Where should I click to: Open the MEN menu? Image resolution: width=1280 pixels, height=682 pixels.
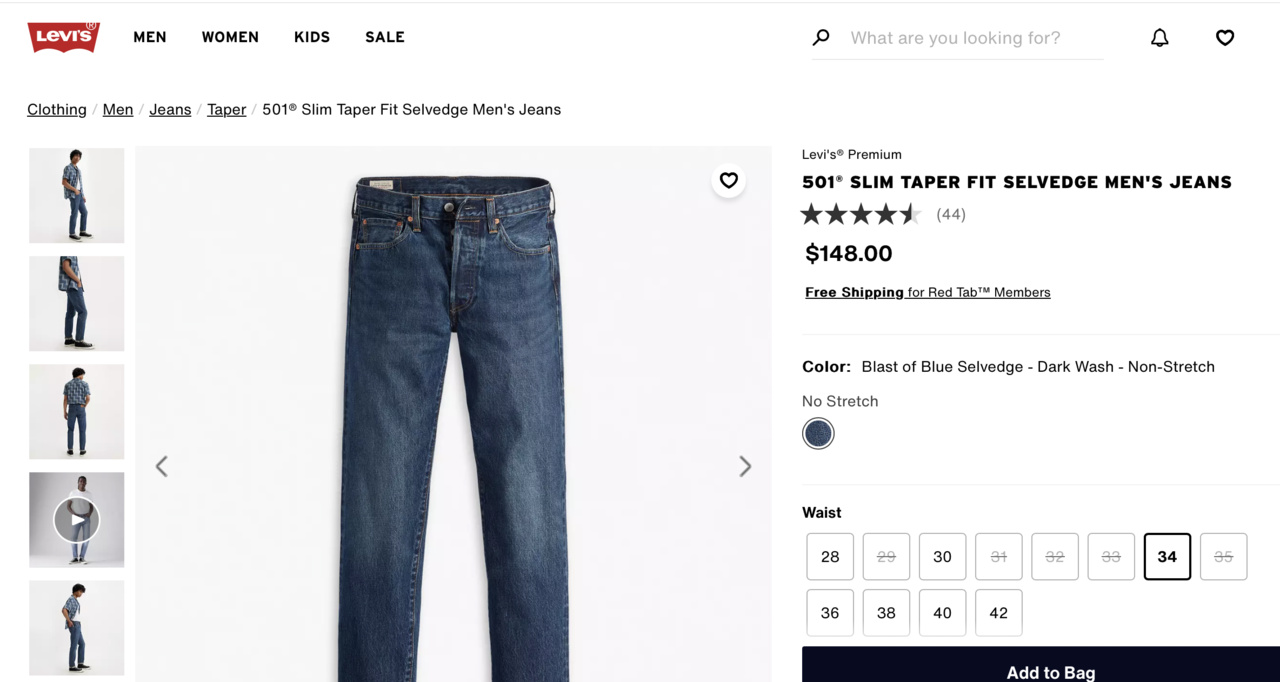(x=150, y=37)
